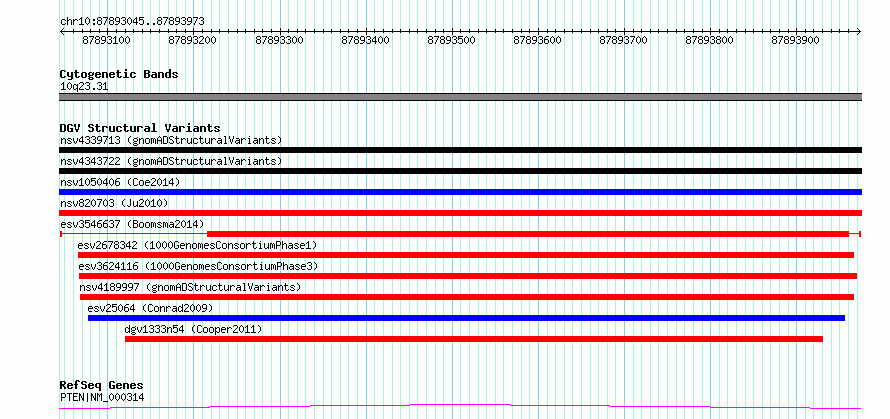Image resolution: width=890 pixels, height=419 pixels.
Task: Click ruler position 87893800
Action: 710,40
